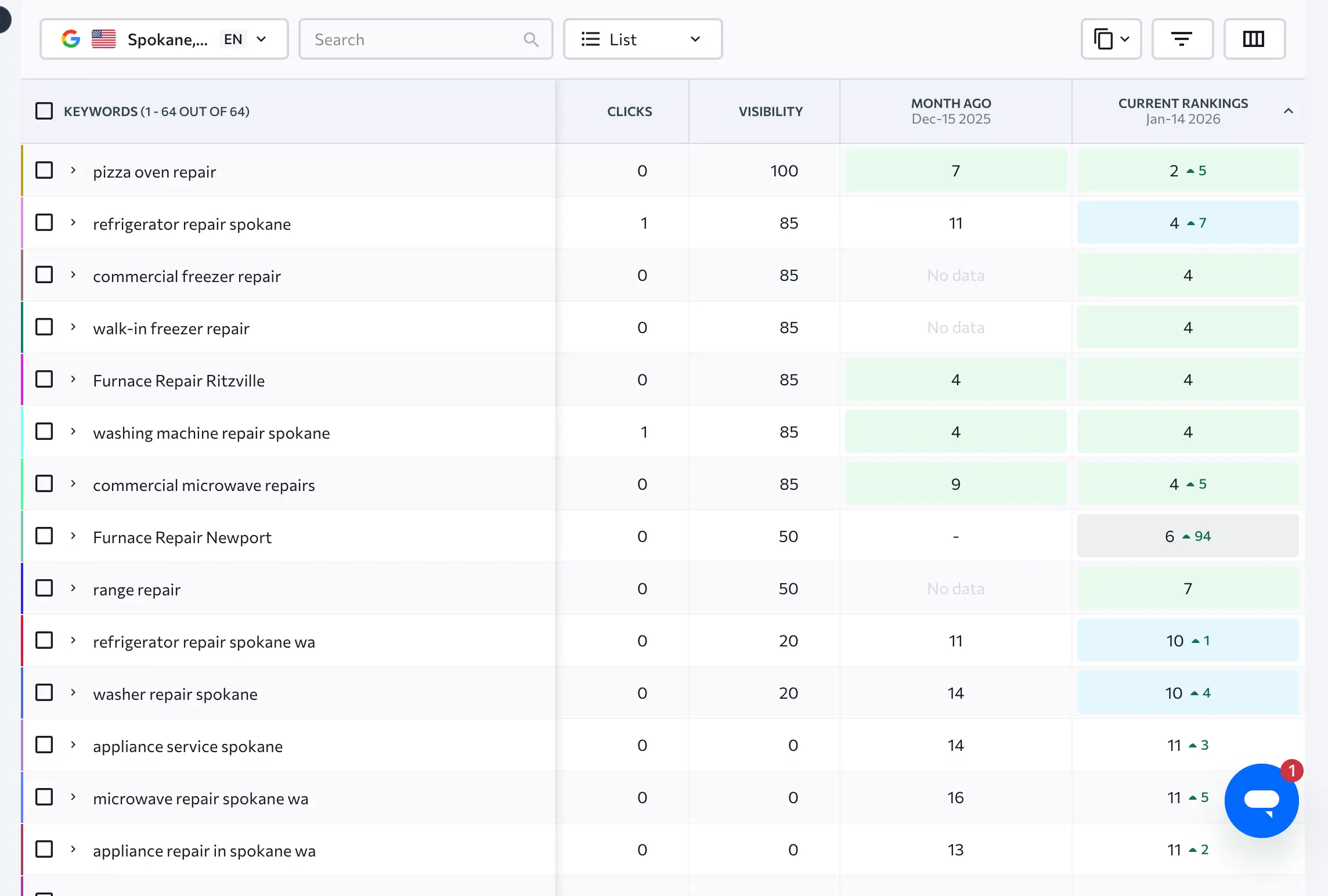Sort by the Visibility column header
Image resolution: width=1328 pixels, height=896 pixels.
[x=770, y=111]
